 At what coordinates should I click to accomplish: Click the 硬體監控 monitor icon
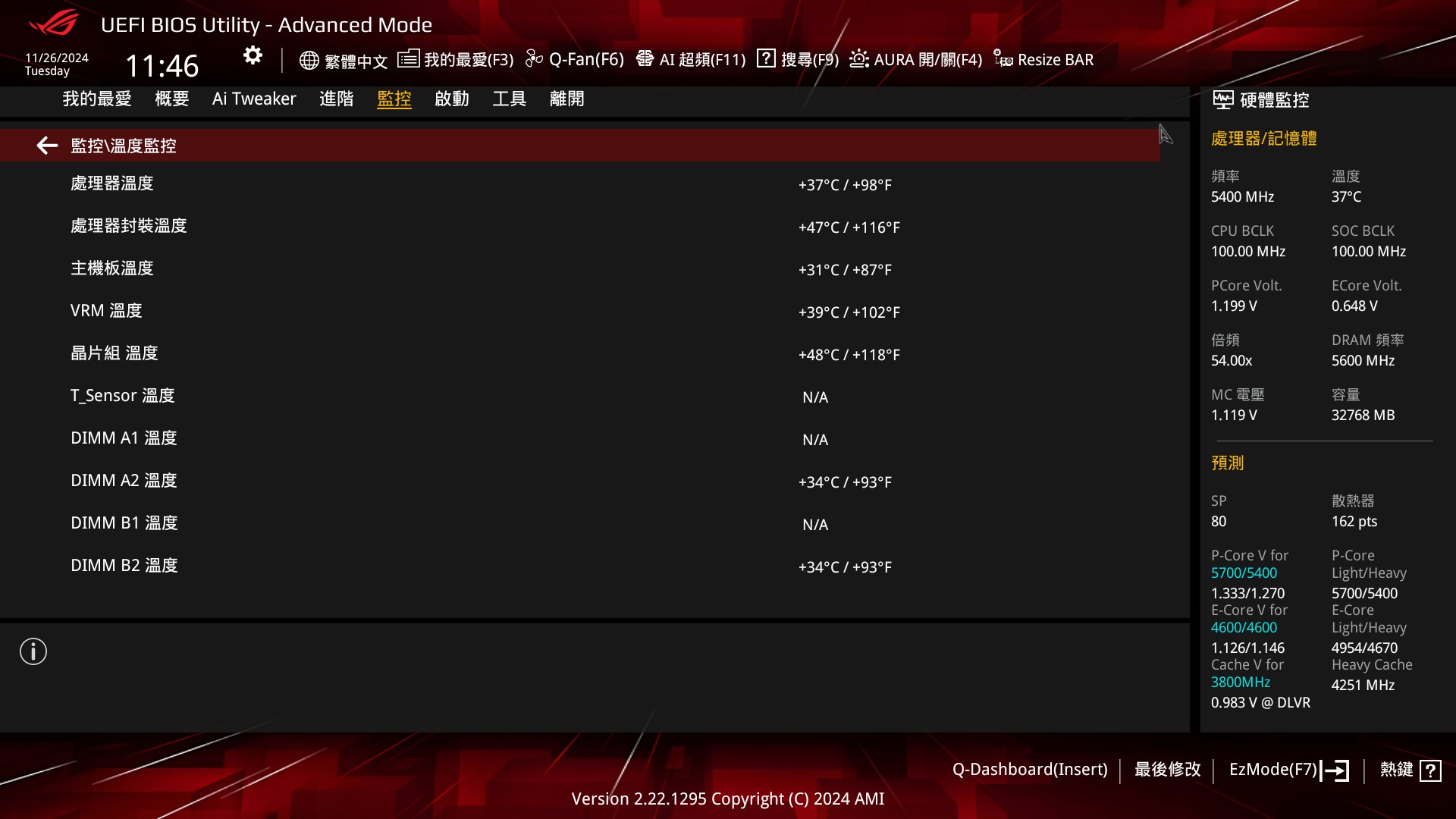click(x=1222, y=100)
